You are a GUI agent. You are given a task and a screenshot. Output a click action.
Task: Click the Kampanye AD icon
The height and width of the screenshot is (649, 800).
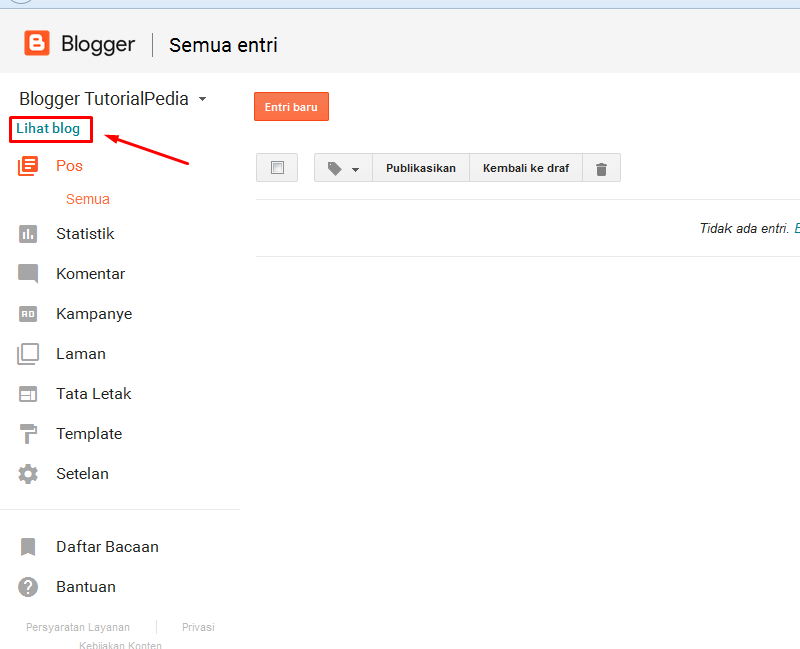click(28, 314)
